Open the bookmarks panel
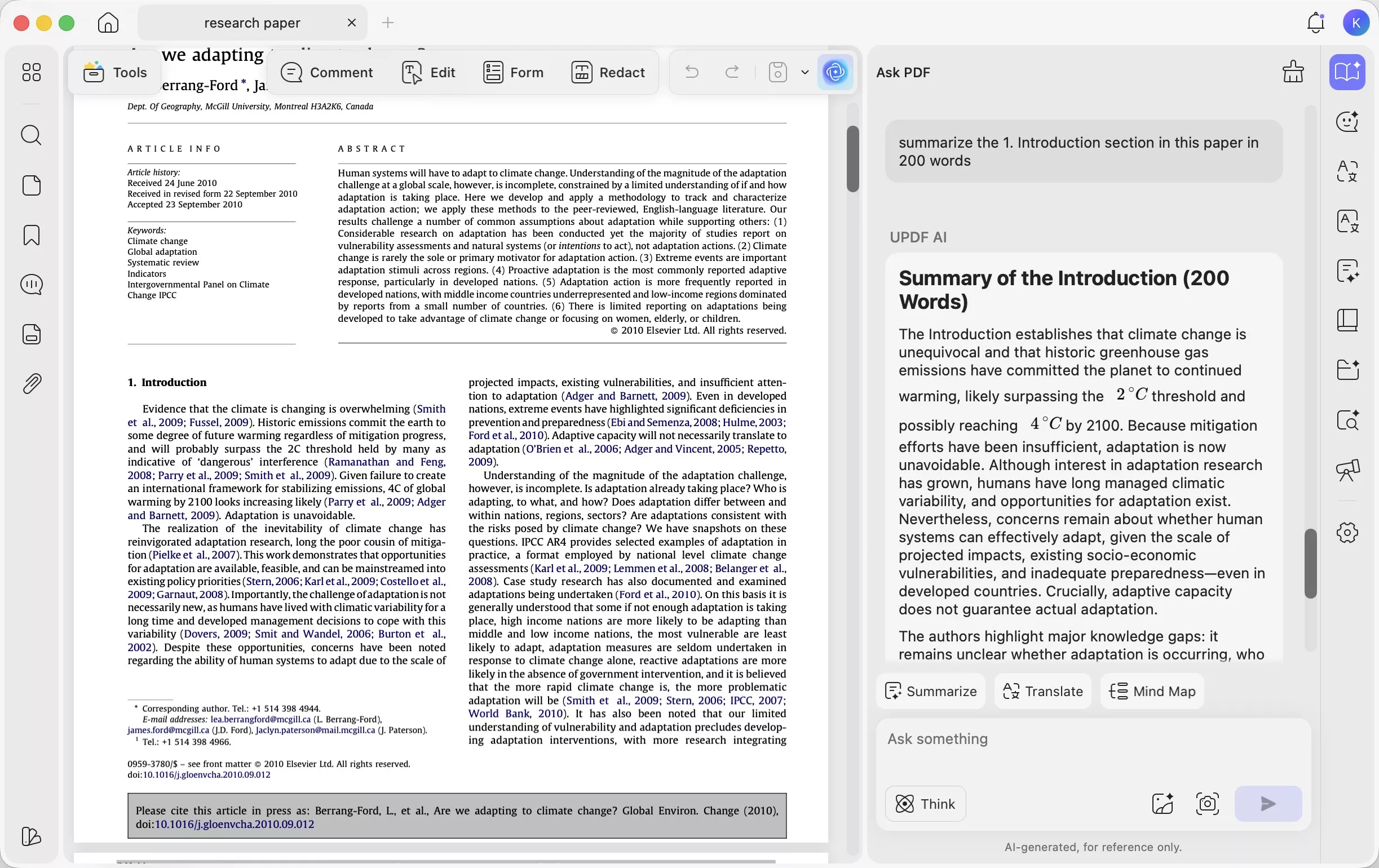The image size is (1379, 868). click(32, 236)
